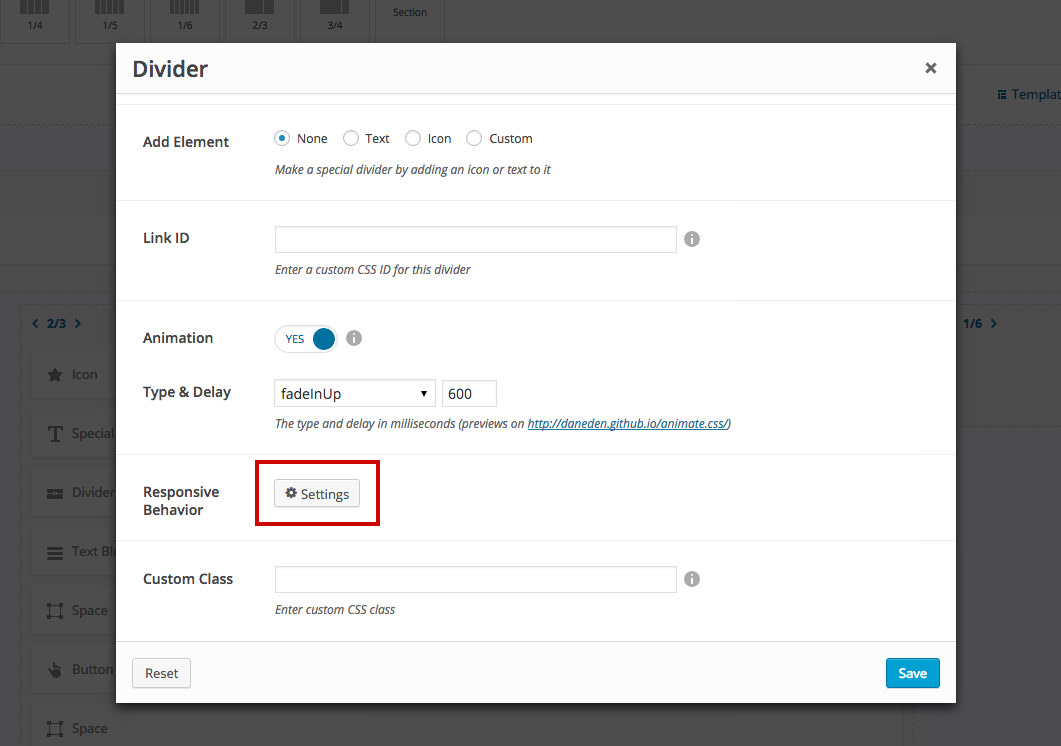Click the Text Block lines icon
The height and width of the screenshot is (746, 1061).
pyautogui.click(x=55, y=552)
